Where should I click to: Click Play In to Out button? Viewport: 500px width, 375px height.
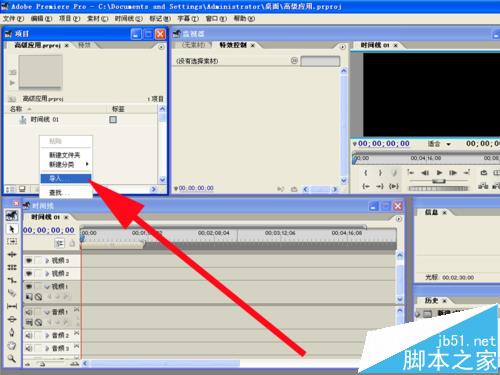[x=394, y=186]
